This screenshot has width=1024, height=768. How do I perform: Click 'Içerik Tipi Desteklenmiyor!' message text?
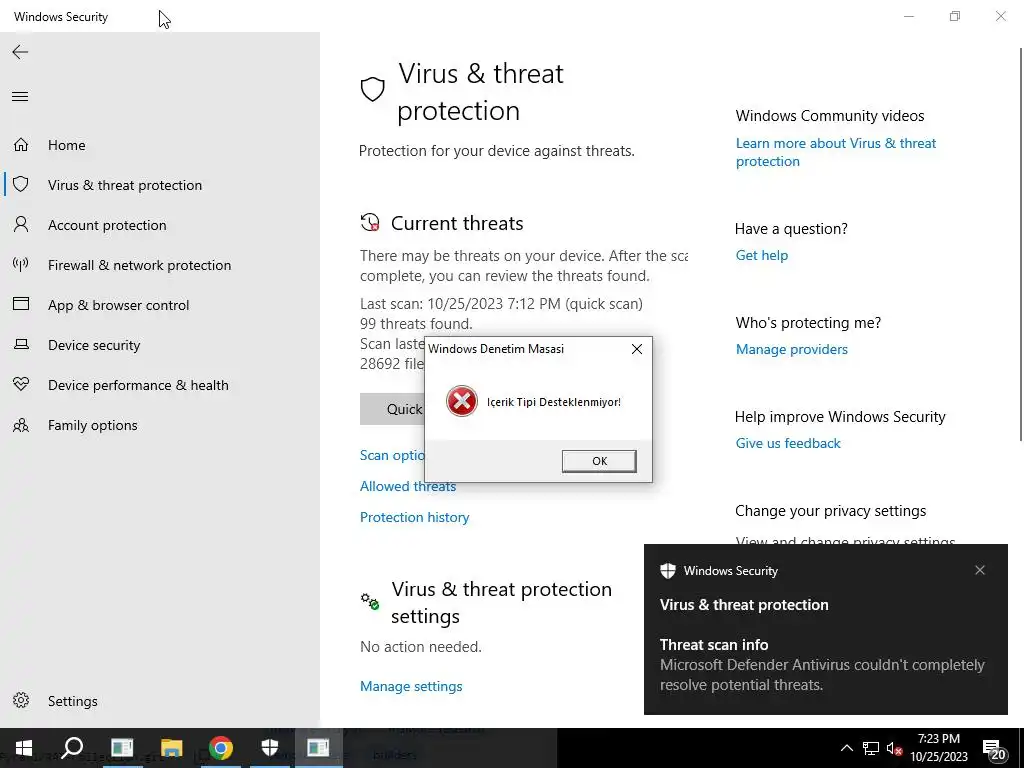[x=554, y=402]
